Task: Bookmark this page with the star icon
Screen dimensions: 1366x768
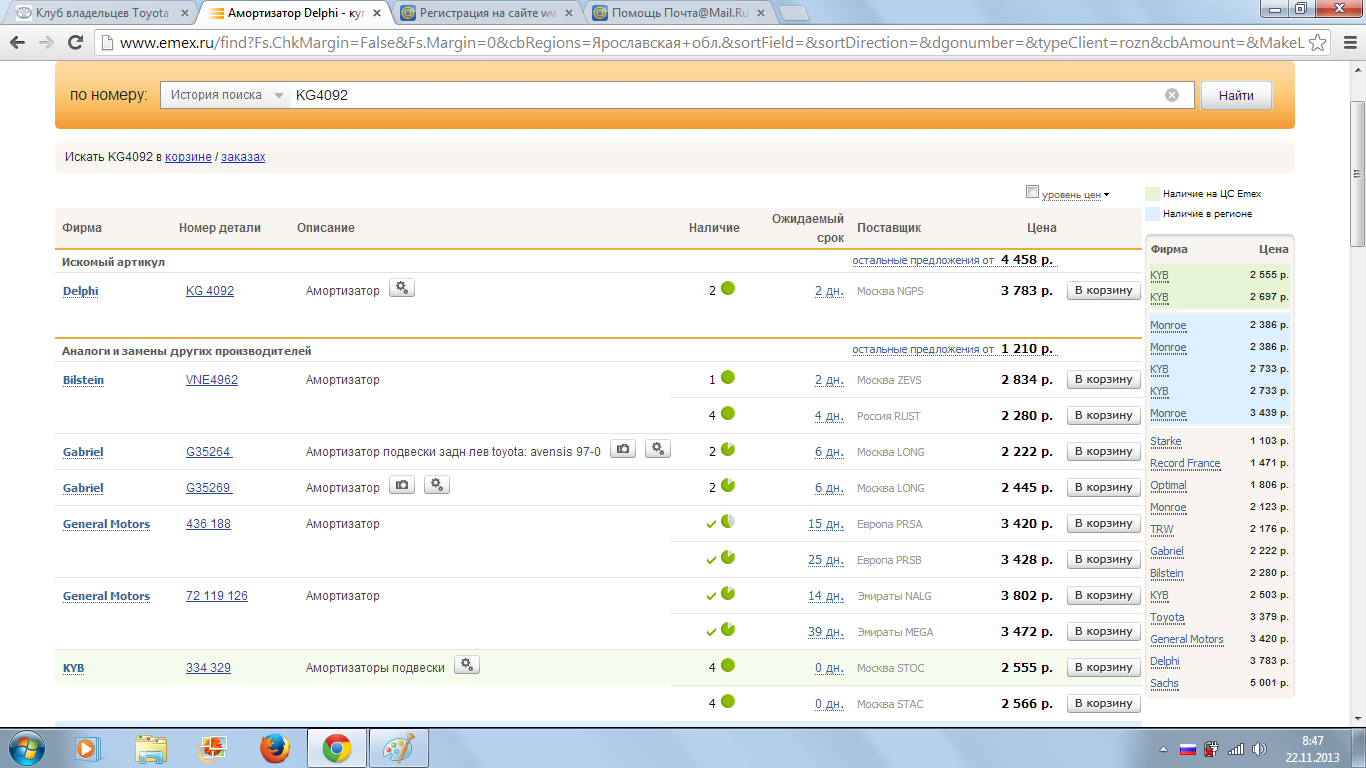Action: pyautogui.click(x=1318, y=43)
